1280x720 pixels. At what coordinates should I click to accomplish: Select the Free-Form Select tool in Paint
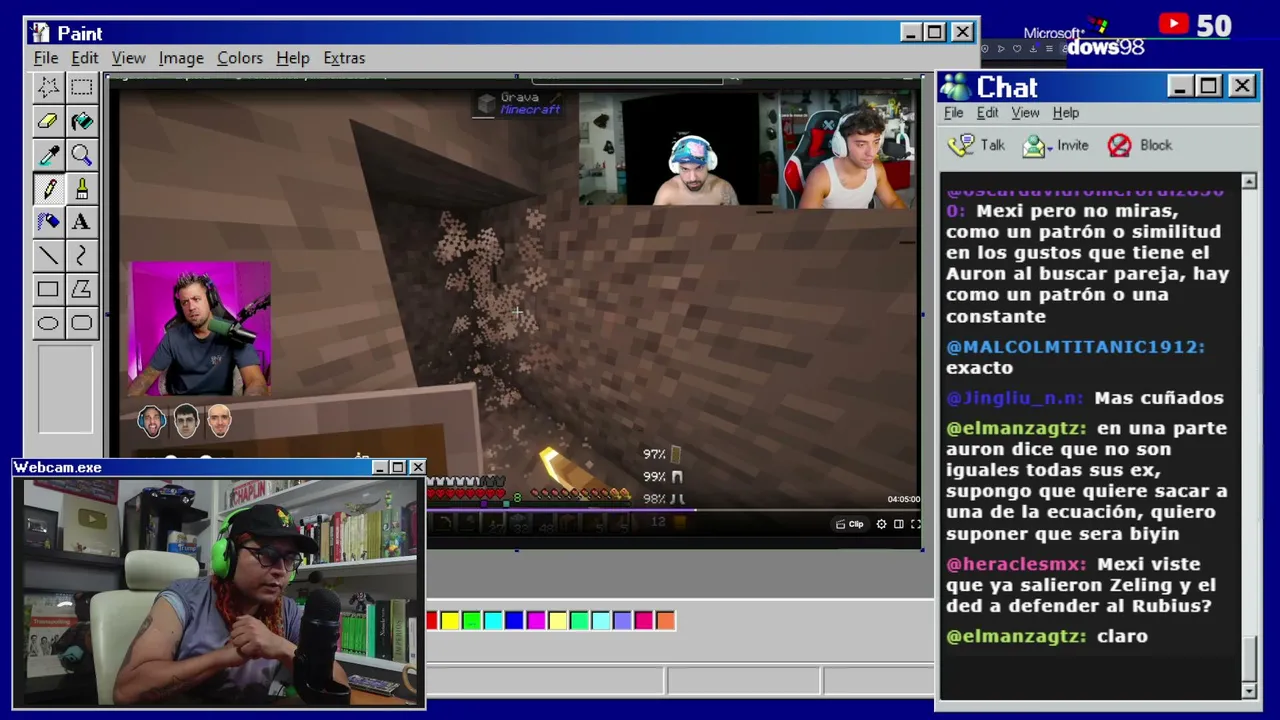(48, 87)
